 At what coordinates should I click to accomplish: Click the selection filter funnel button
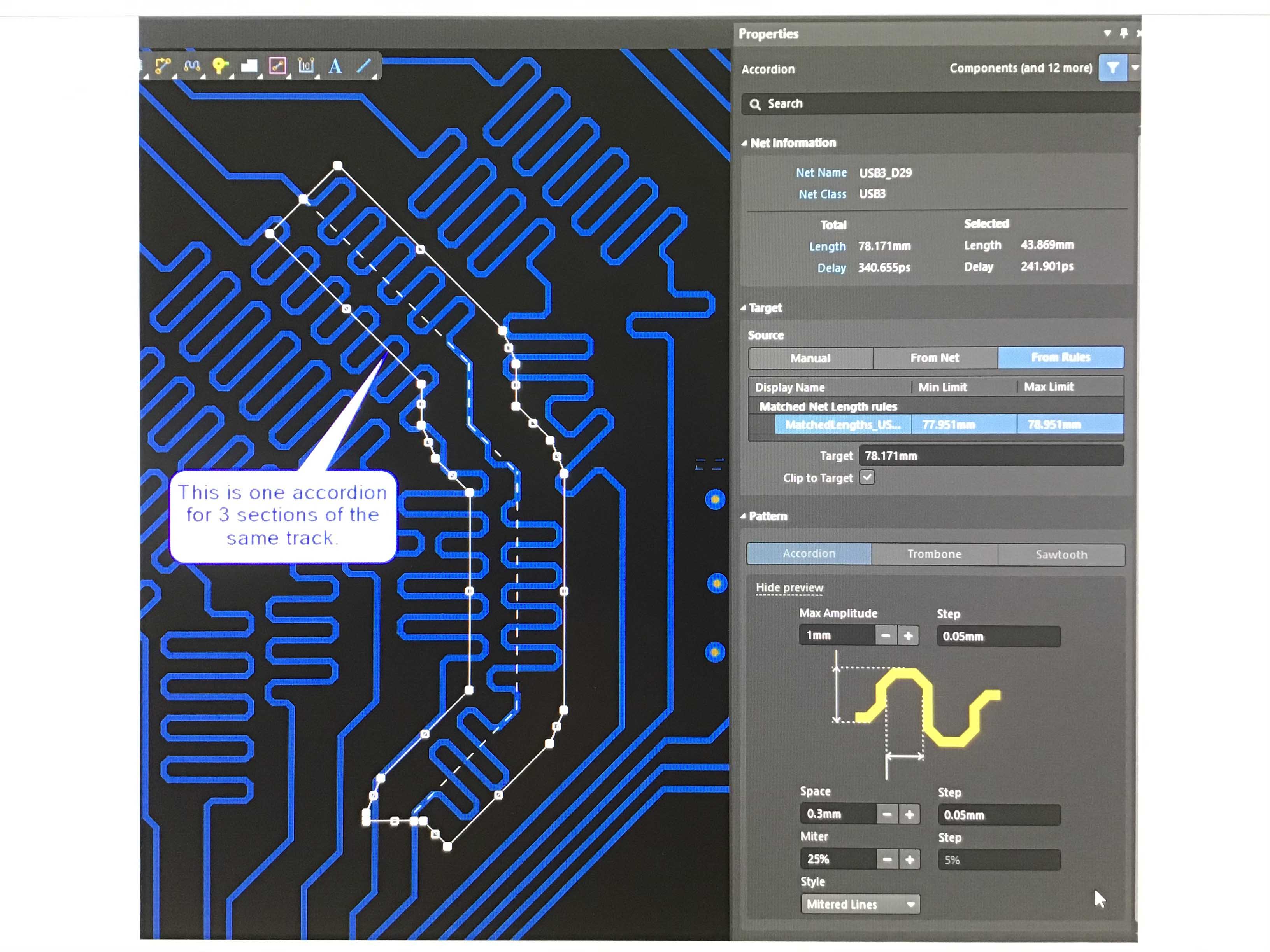[1112, 68]
